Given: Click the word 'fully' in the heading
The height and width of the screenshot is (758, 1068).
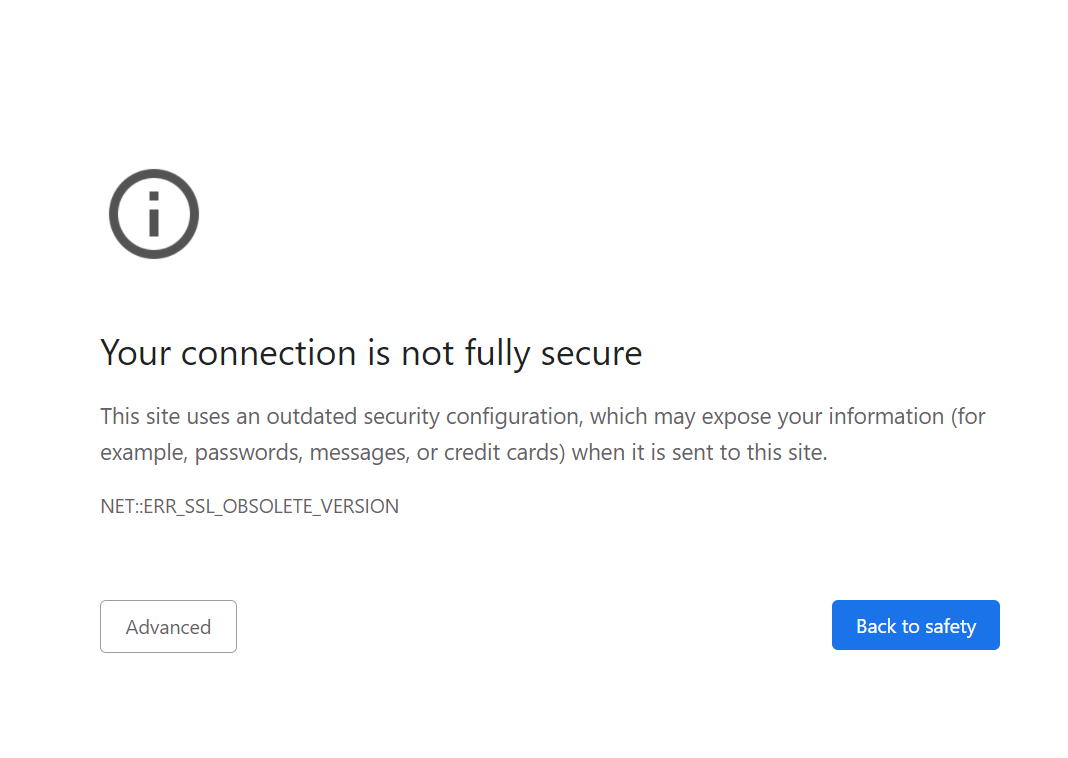Looking at the screenshot, I should [x=497, y=353].
